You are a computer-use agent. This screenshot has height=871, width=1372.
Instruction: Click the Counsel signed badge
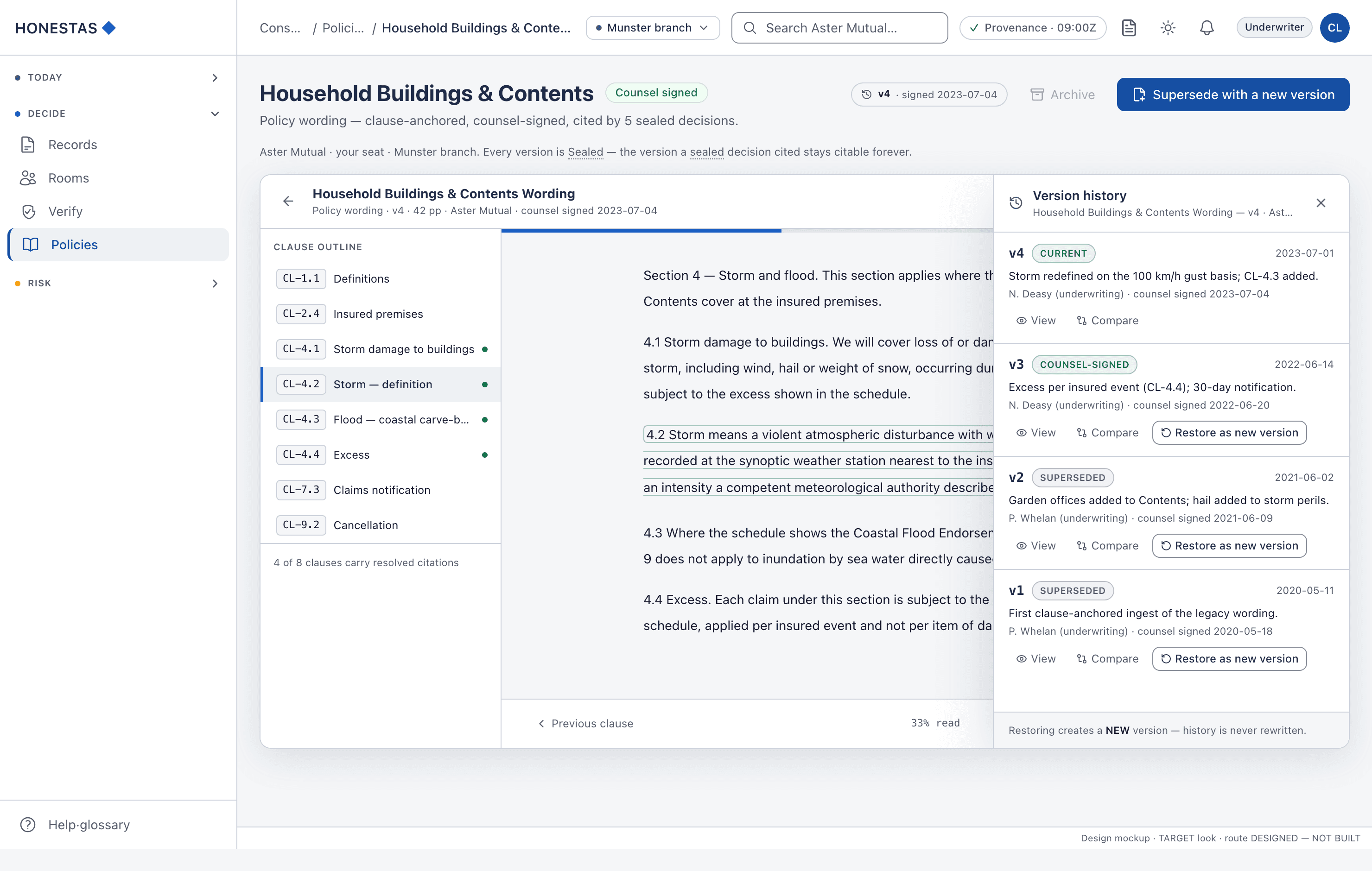coord(656,93)
